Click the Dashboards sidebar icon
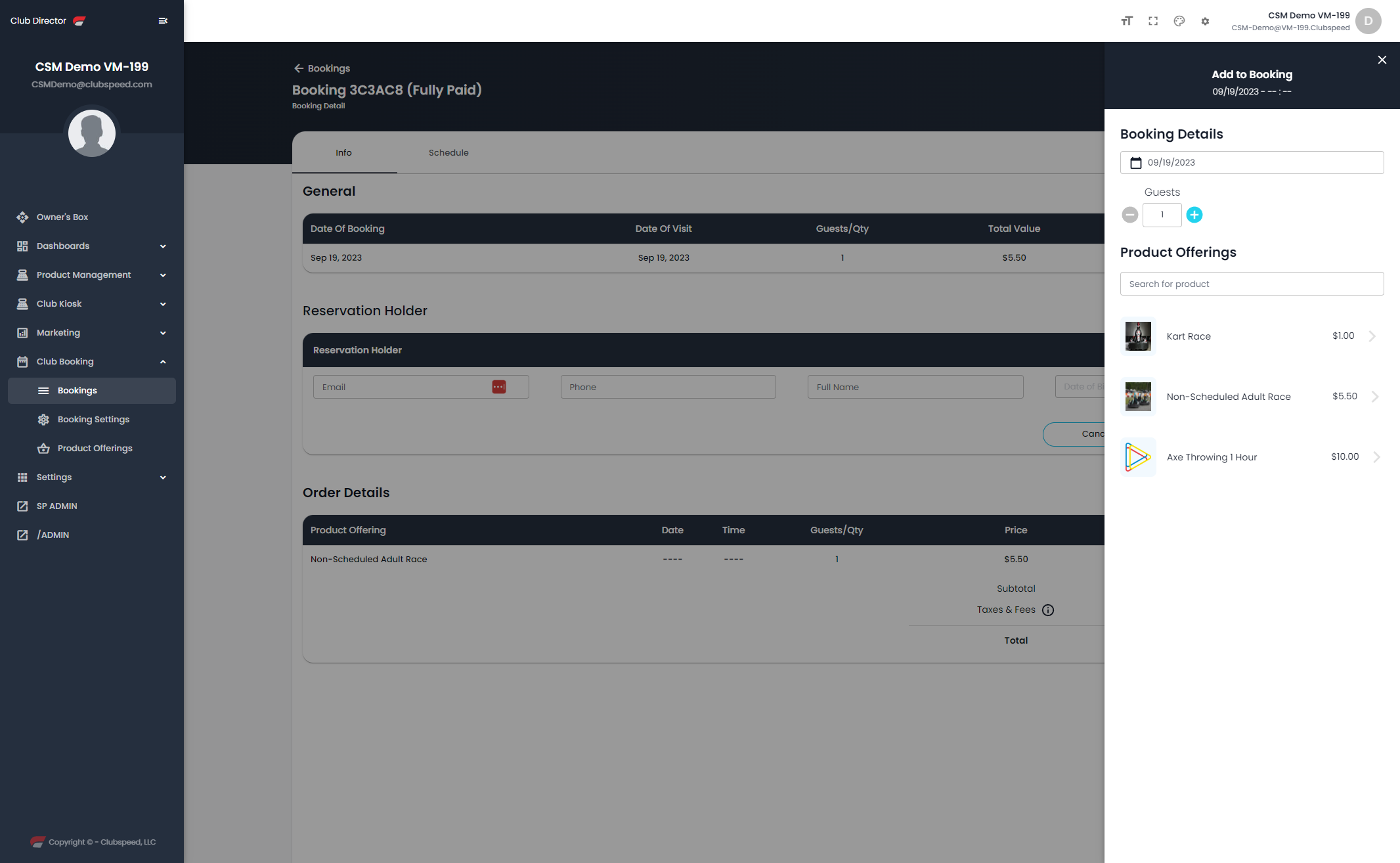The width and height of the screenshot is (1400, 863). tap(22, 246)
